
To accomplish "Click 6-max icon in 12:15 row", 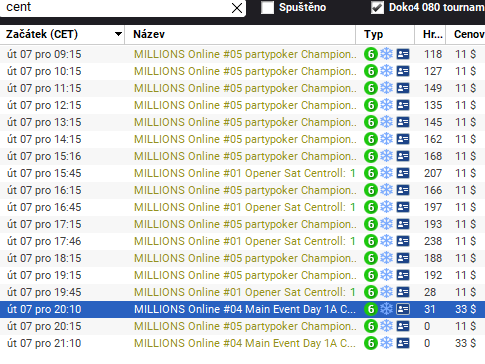I will tap(371, 105).
